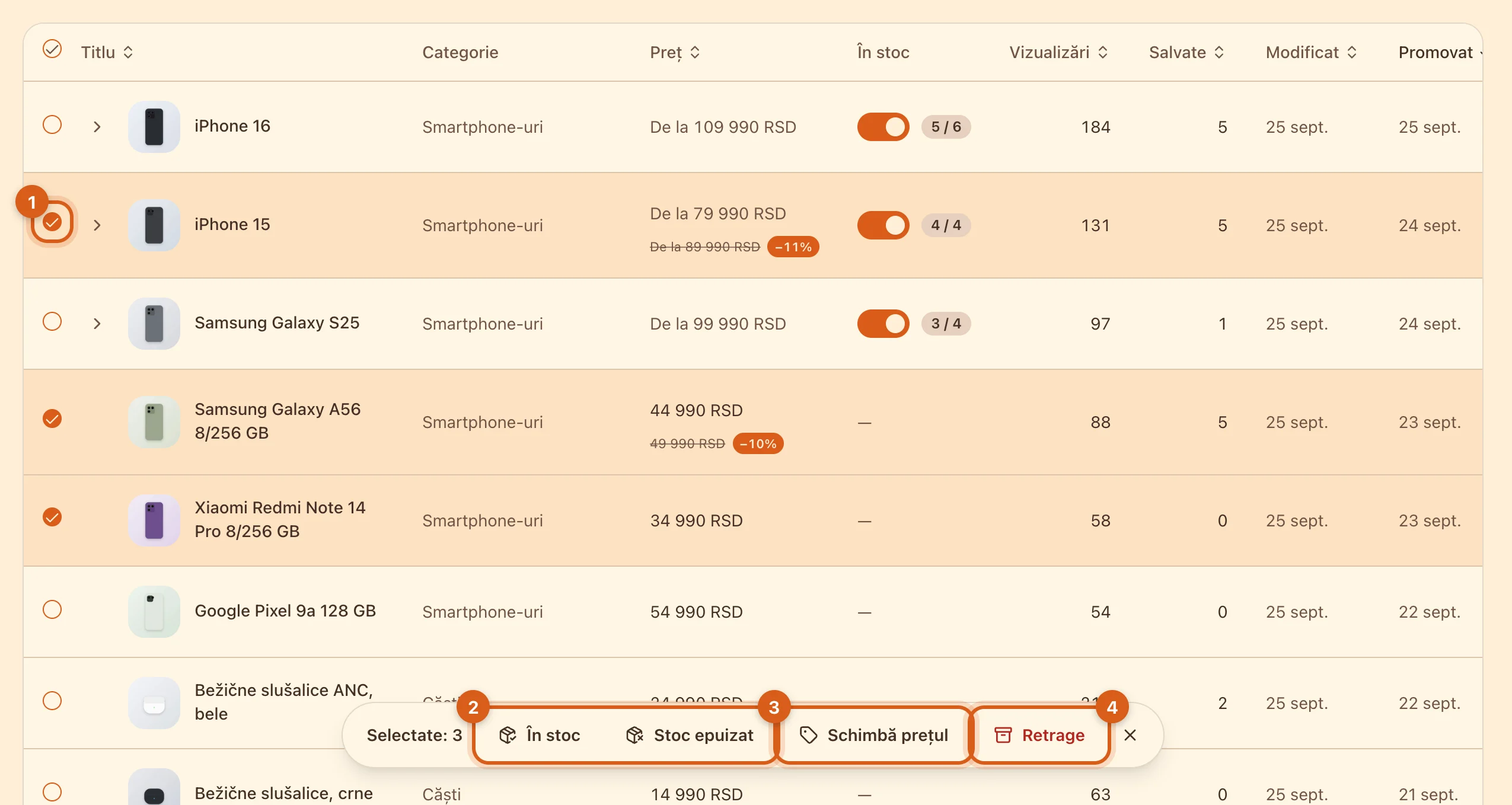Click the 5 / 6 stock badge
The height and width of the screenshot is (805, 1512).
[946, 127]
